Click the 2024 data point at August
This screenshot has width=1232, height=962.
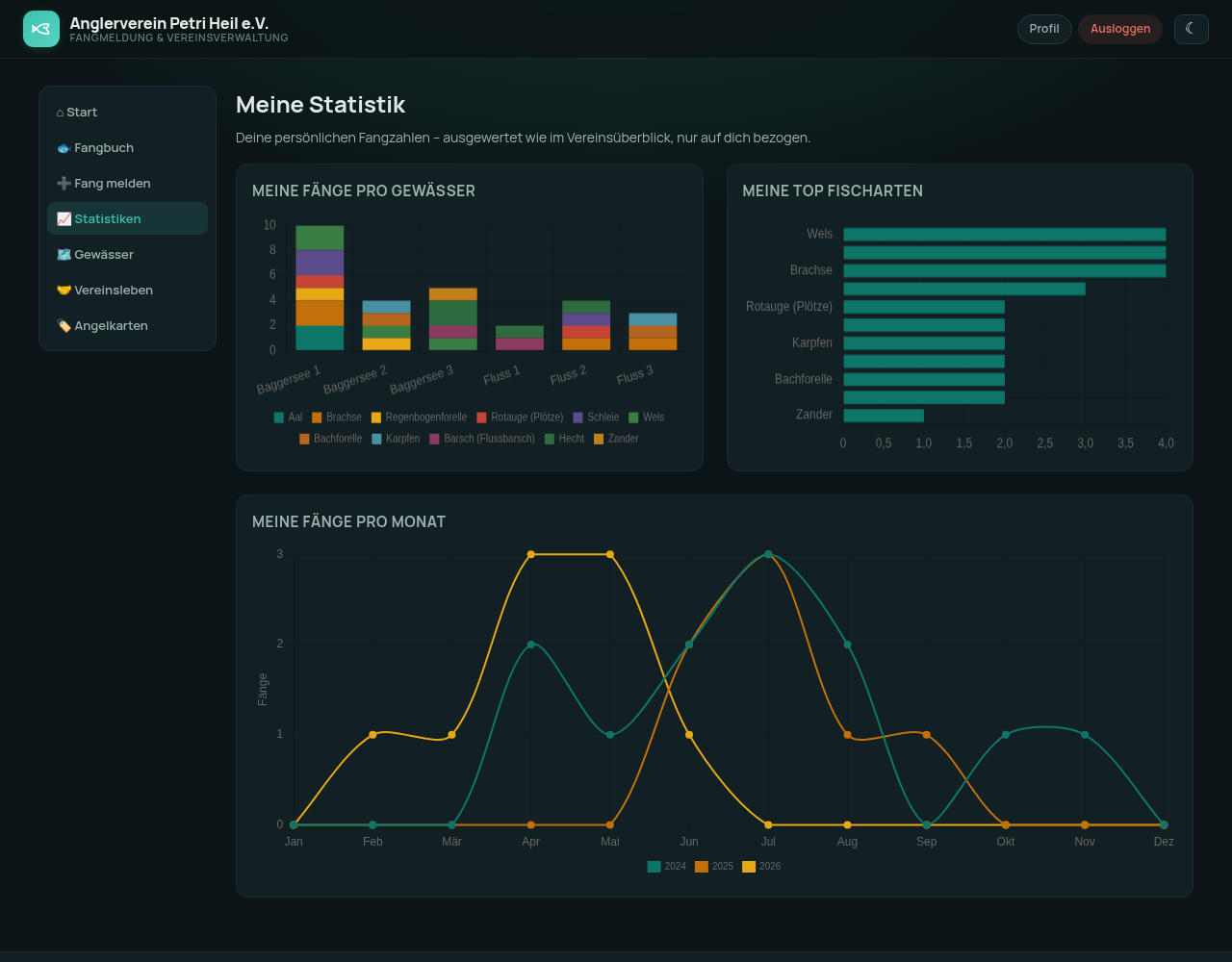click(847, 645)
